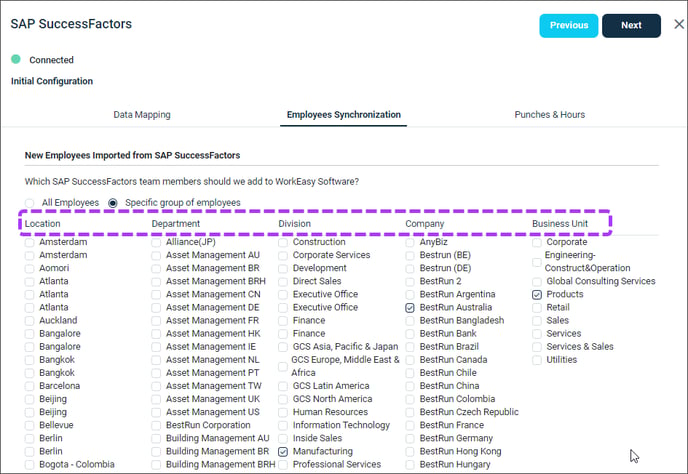
Task: Check the Services & Sales unit
Action: pyautogui.click(x=537, y=347)
